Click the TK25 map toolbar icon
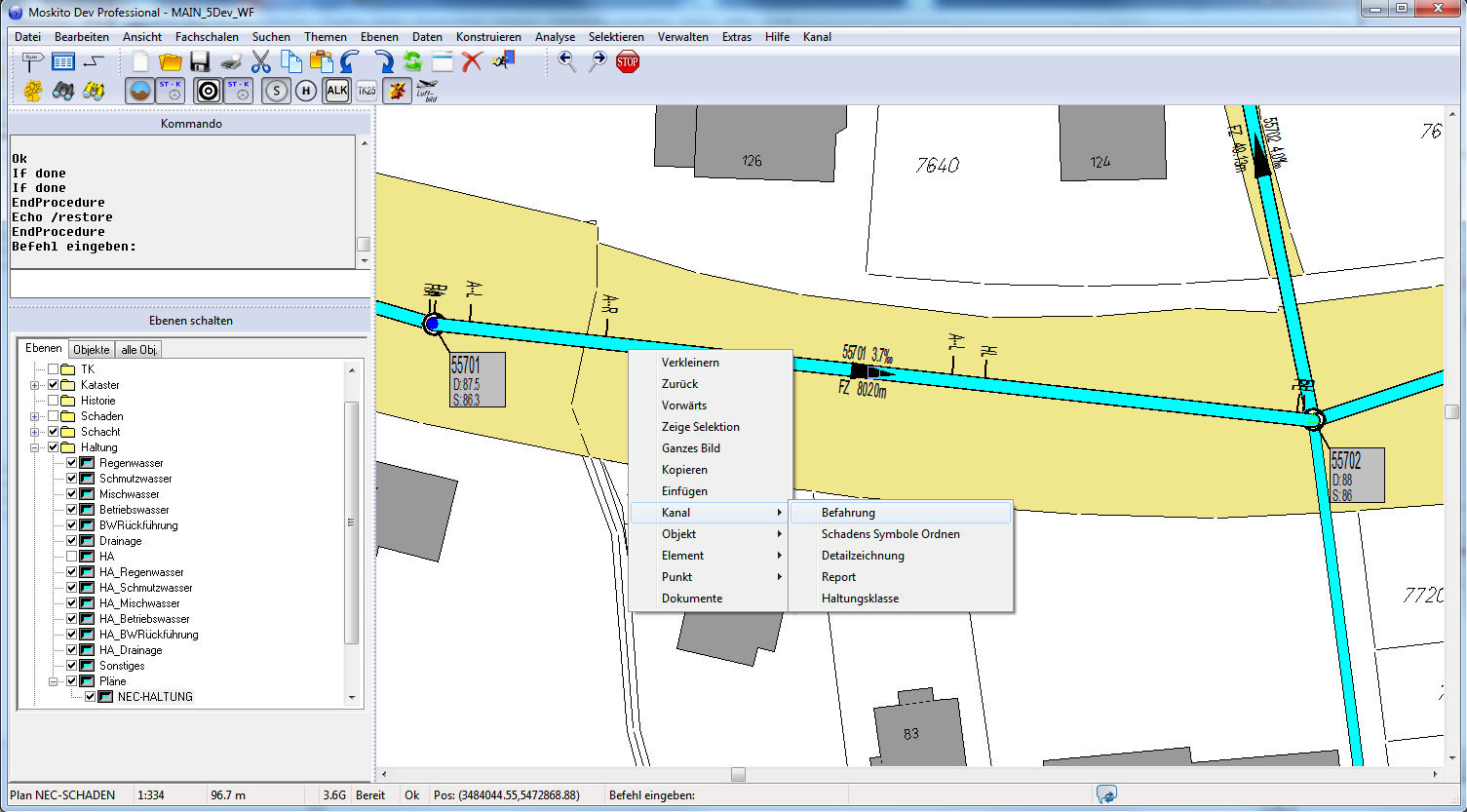 point(367,91)
